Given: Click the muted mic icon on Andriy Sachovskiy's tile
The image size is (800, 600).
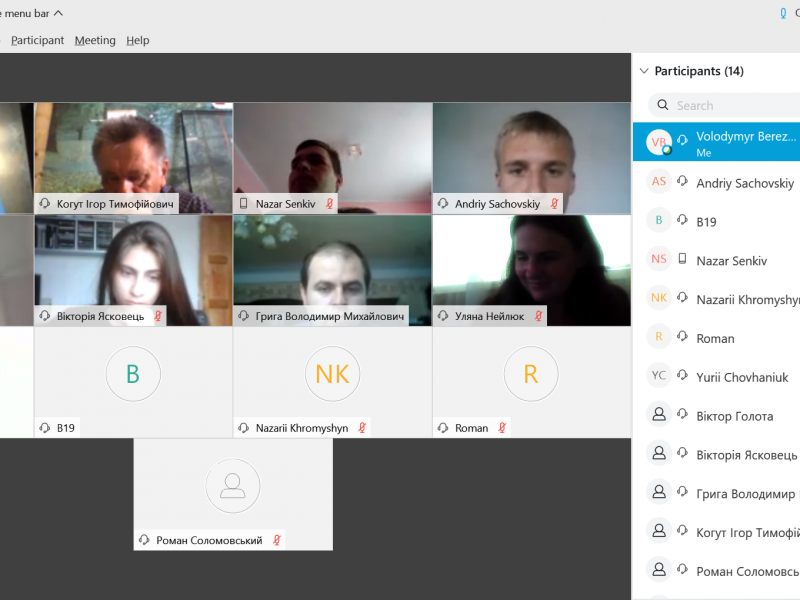Looking at the screenshot, I should (x=554, y=204).
